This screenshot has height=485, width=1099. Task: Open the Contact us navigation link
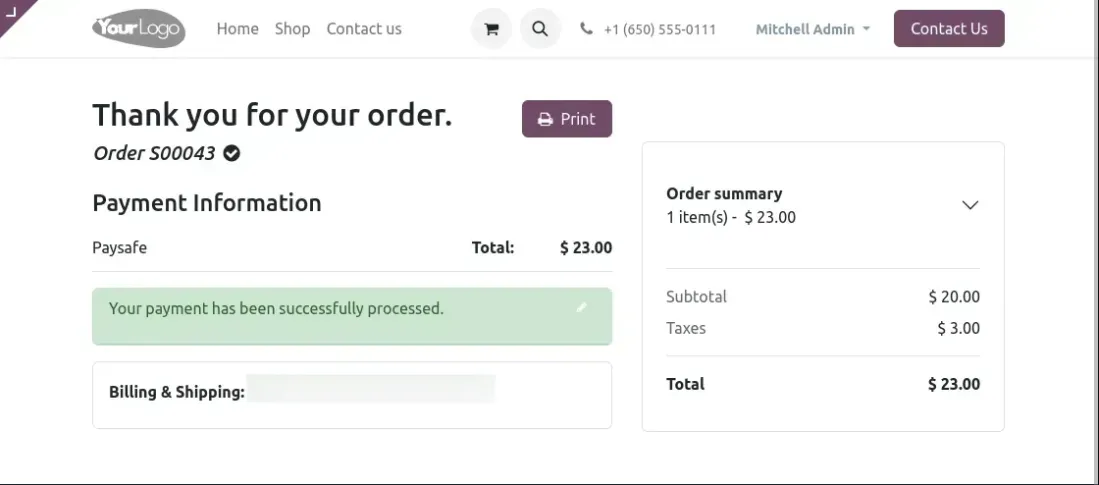click(x=364, y=29)
